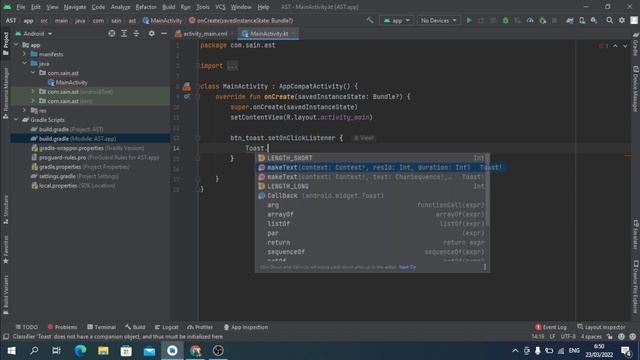The width and height of the screenshot is (640, 360).
Task: Open the TODO tool window
Action: point(27,327)
